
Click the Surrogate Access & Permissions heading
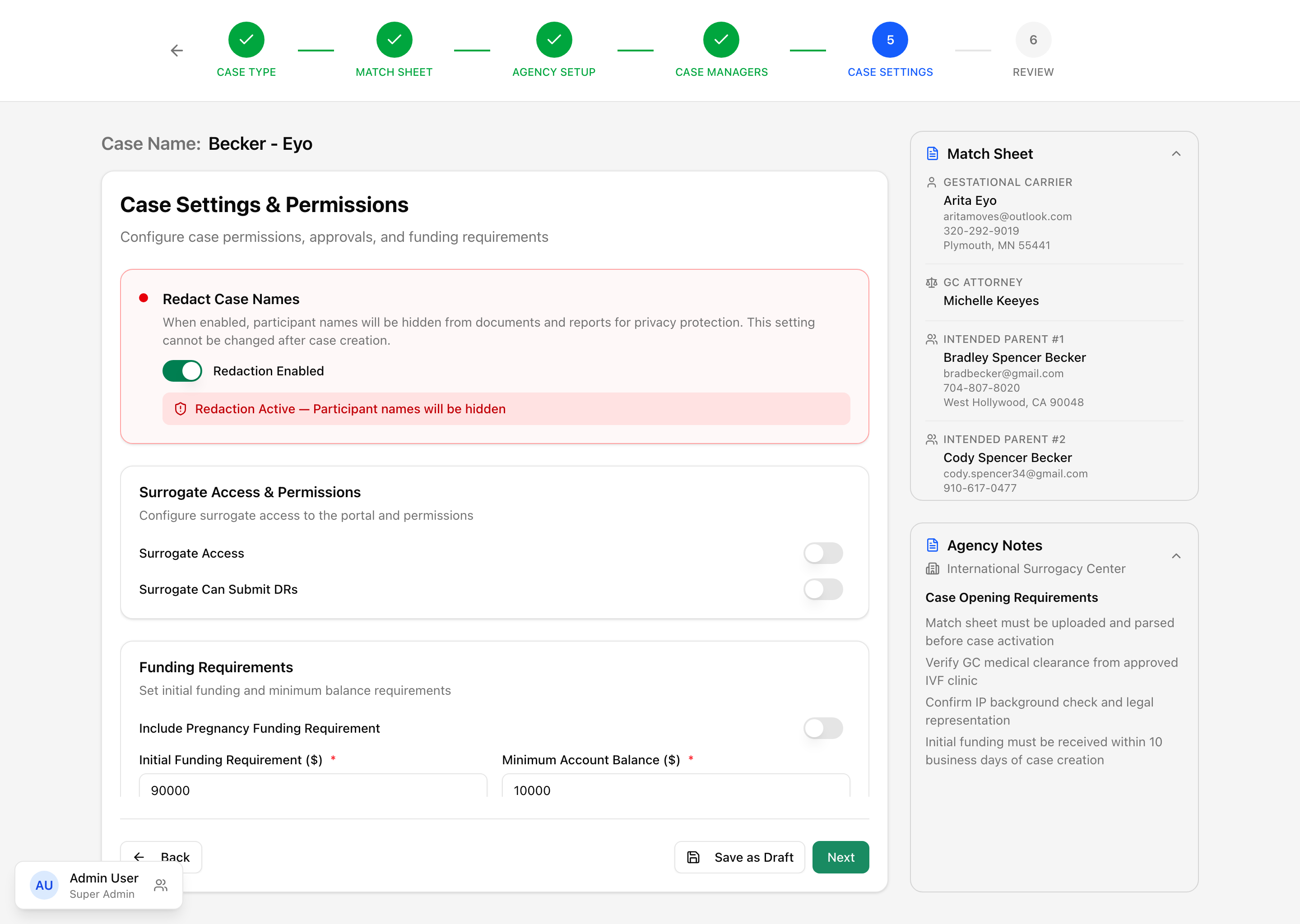point(250,492)
